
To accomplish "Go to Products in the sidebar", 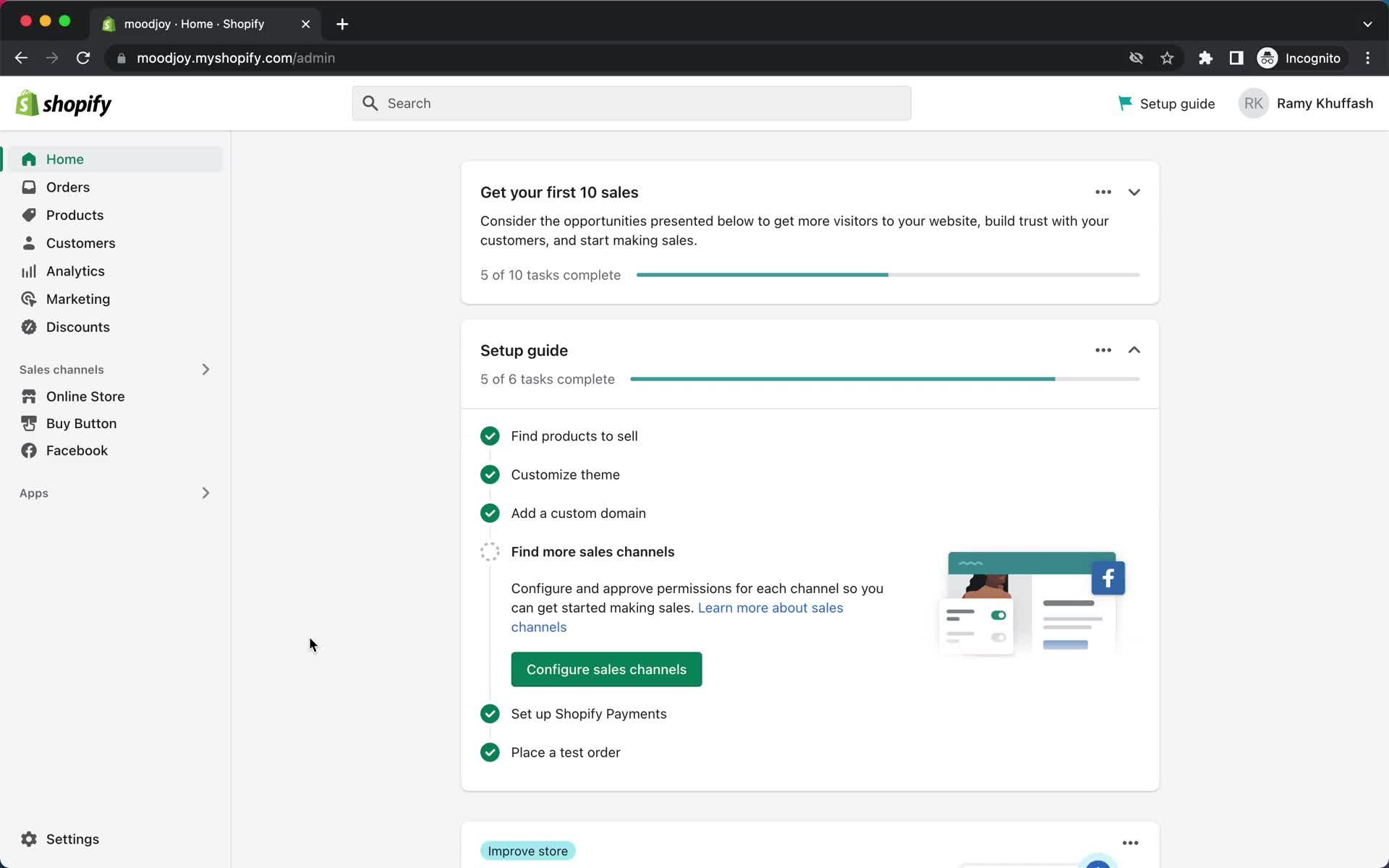I will tap(75, 216).
